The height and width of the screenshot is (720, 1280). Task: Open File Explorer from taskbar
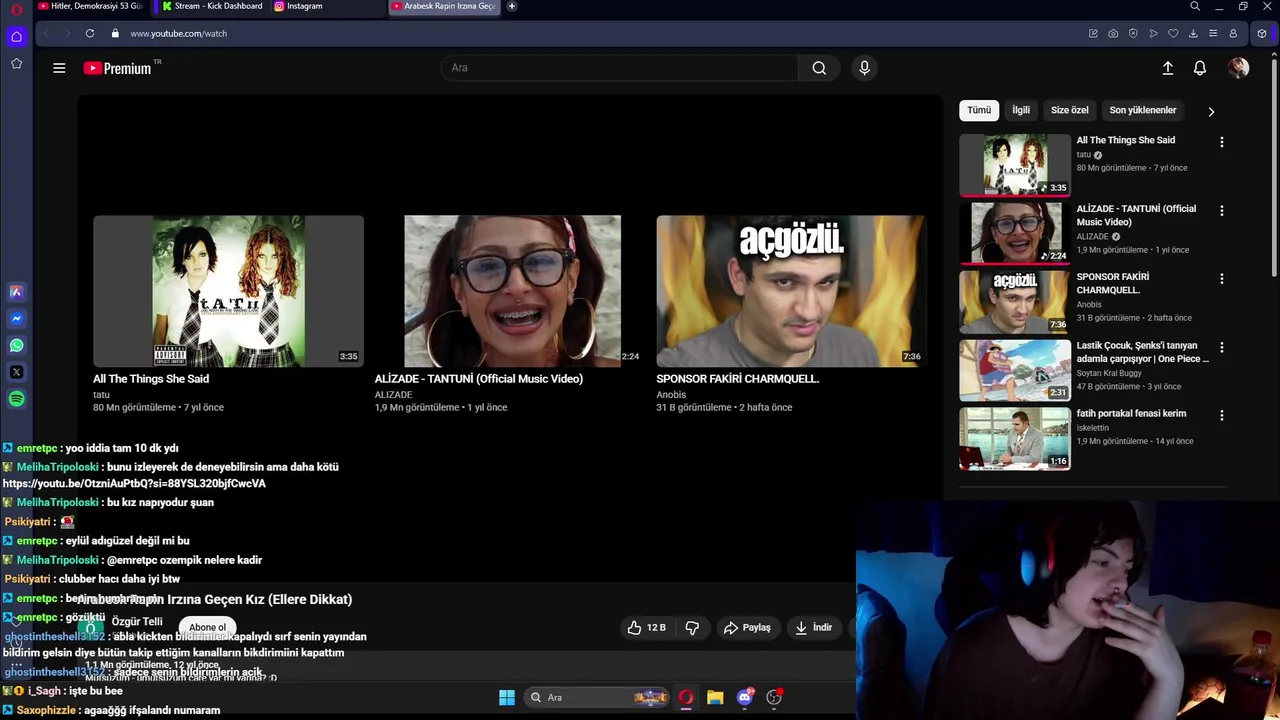[x=715, y=697]
